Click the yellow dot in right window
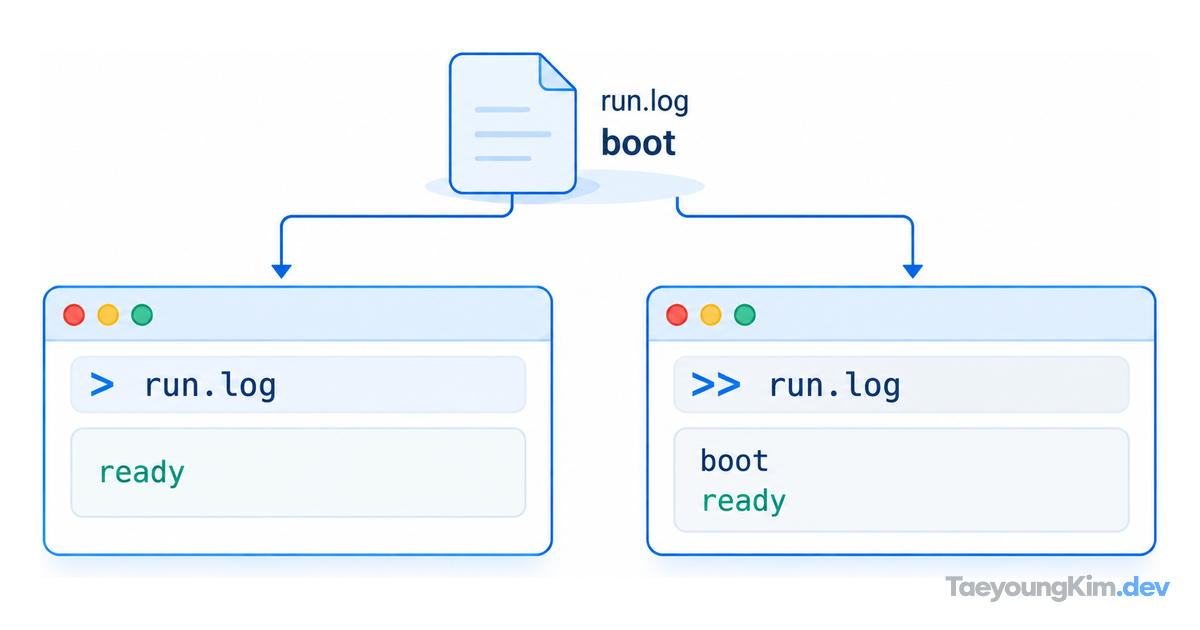Screen dimensions: 1200x630 [x=711, y=315]
